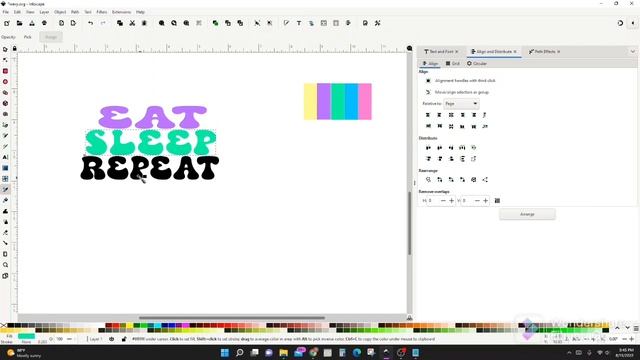Click first align icon in Align row
Screen dimensions: 640x360
coord(428,115)
